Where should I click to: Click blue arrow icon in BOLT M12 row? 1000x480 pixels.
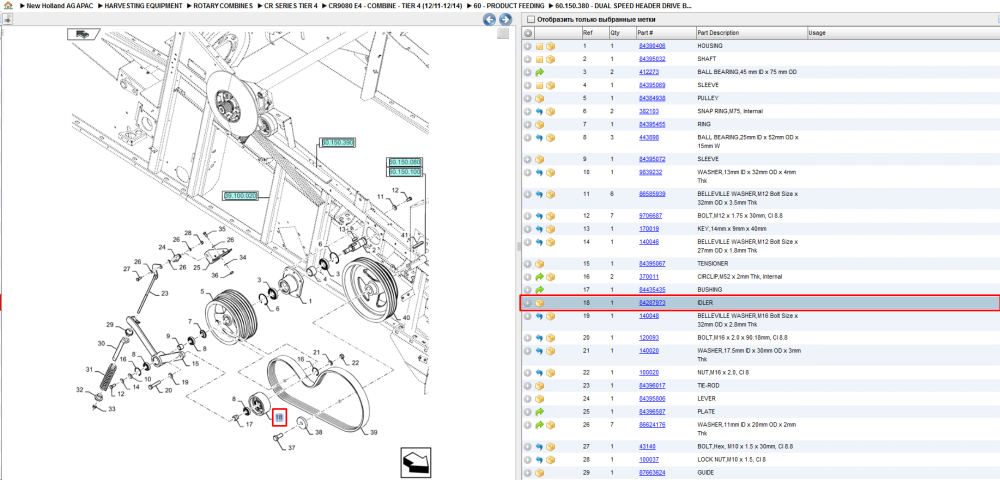(539, 216)
